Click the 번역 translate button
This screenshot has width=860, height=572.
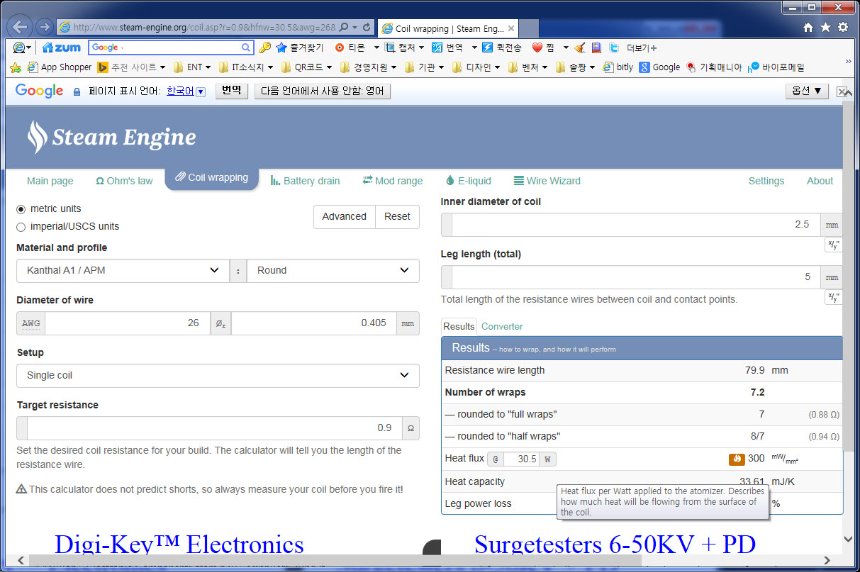coord(231,91)
